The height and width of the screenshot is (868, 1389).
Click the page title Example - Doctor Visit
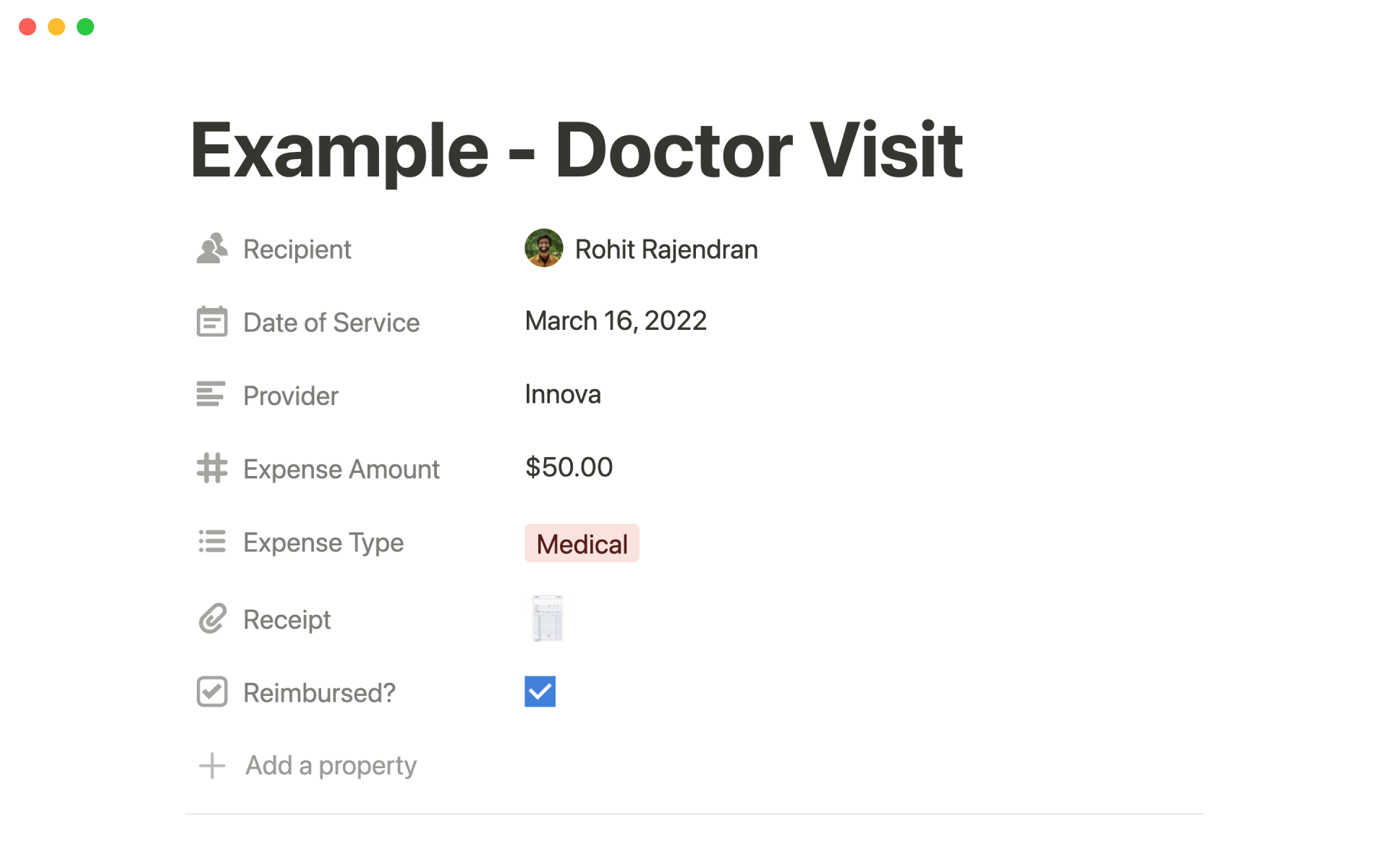point(576,148)
